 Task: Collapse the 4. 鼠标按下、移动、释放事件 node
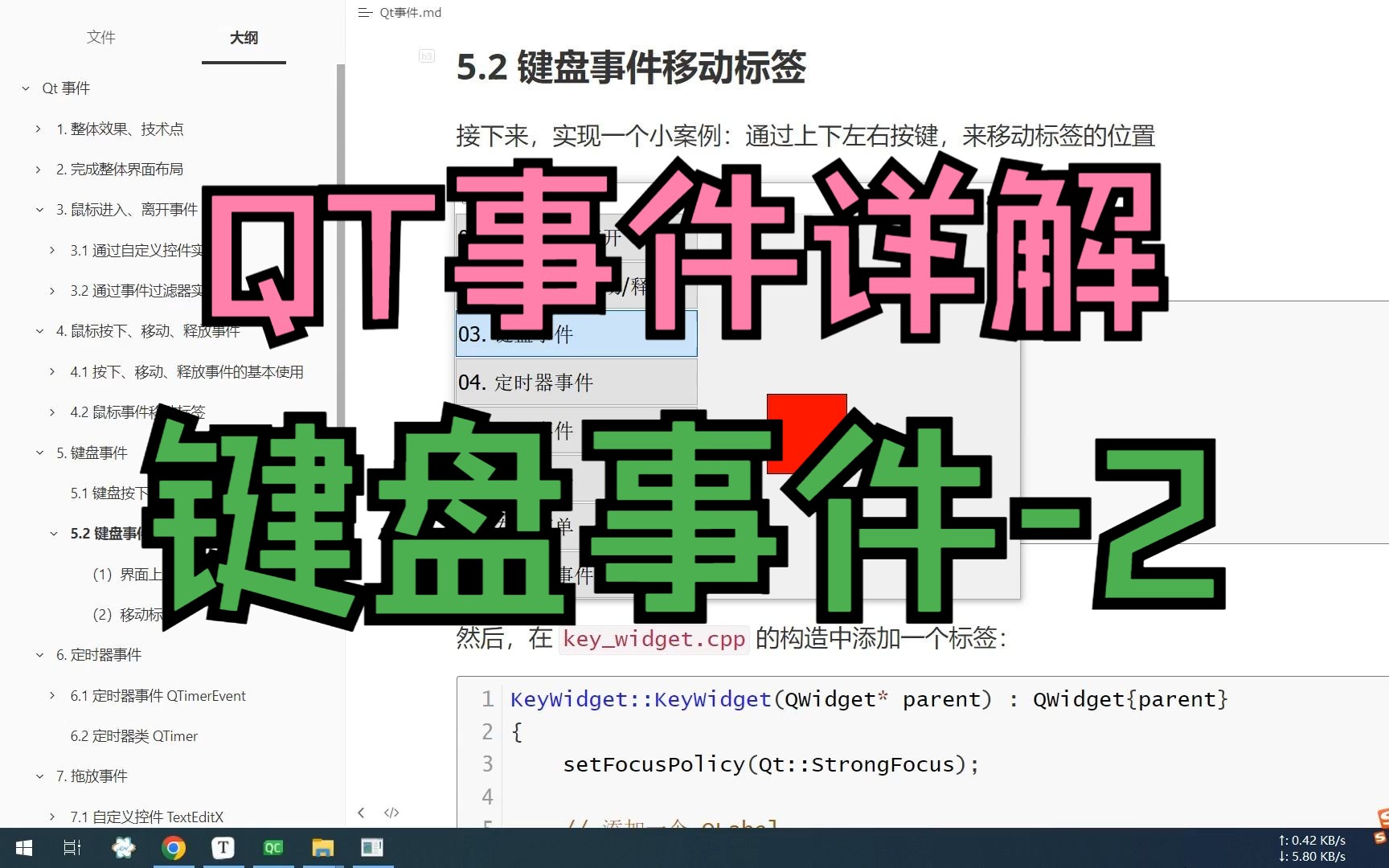pos(39,331)
